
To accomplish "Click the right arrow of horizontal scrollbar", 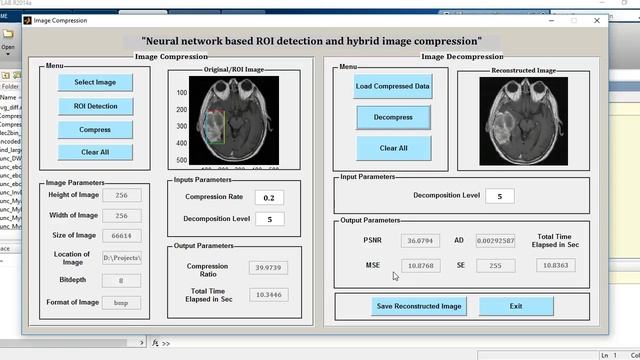I will click(141, 342).
